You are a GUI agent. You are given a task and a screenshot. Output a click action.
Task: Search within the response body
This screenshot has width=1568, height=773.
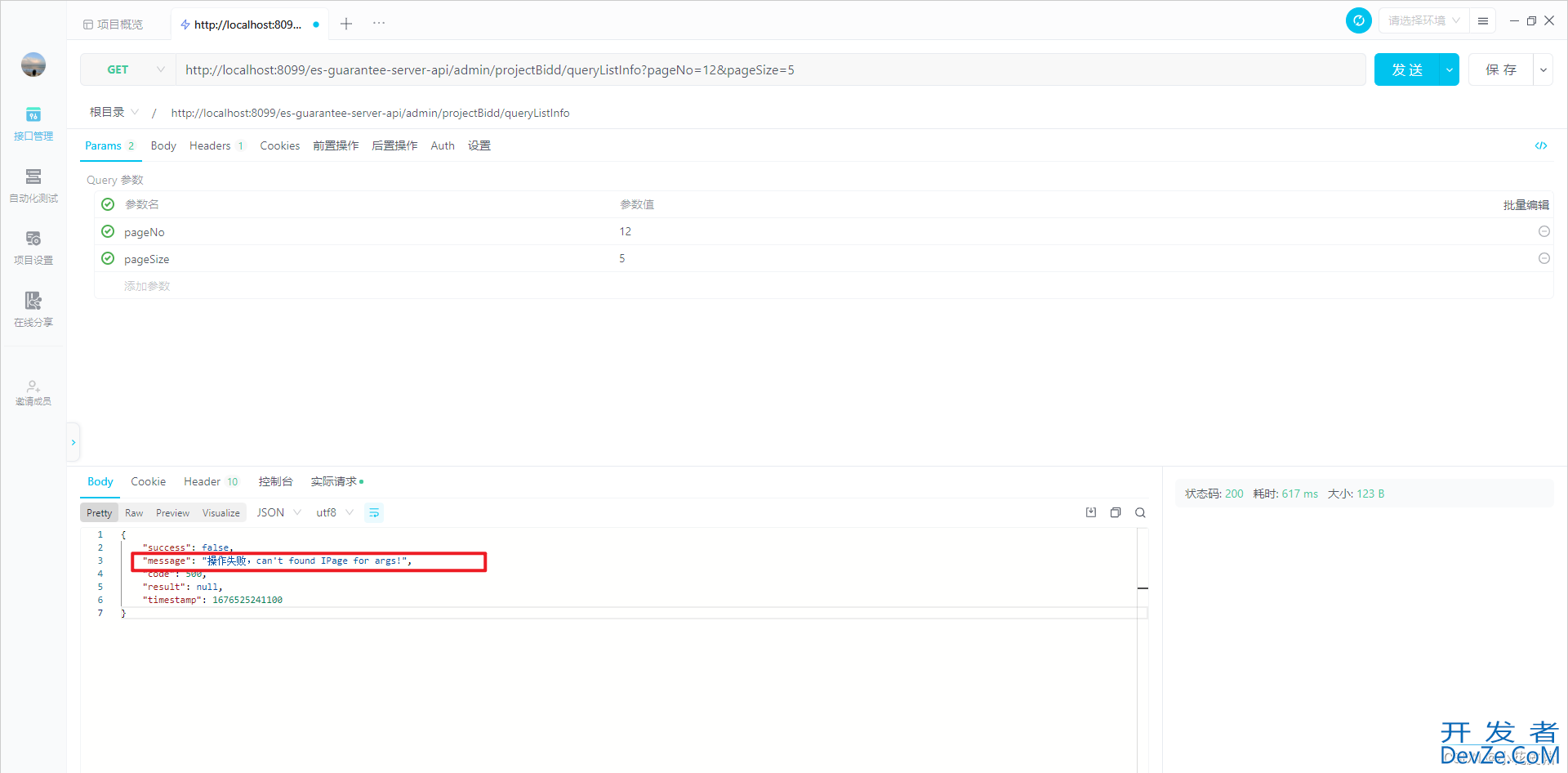pyautogui.click(x=1140, y=512)
